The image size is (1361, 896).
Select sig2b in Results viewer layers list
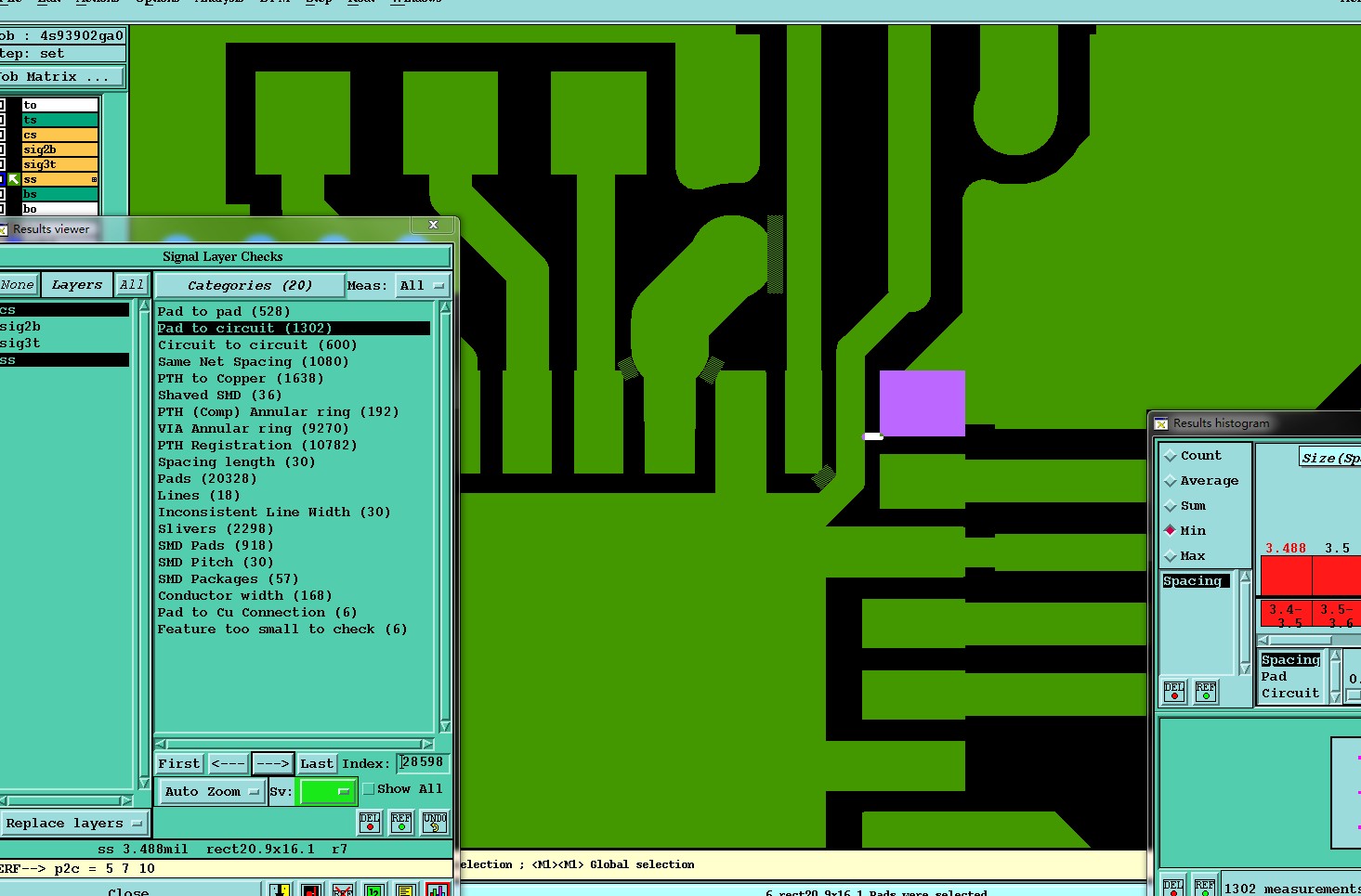[64, 327]
